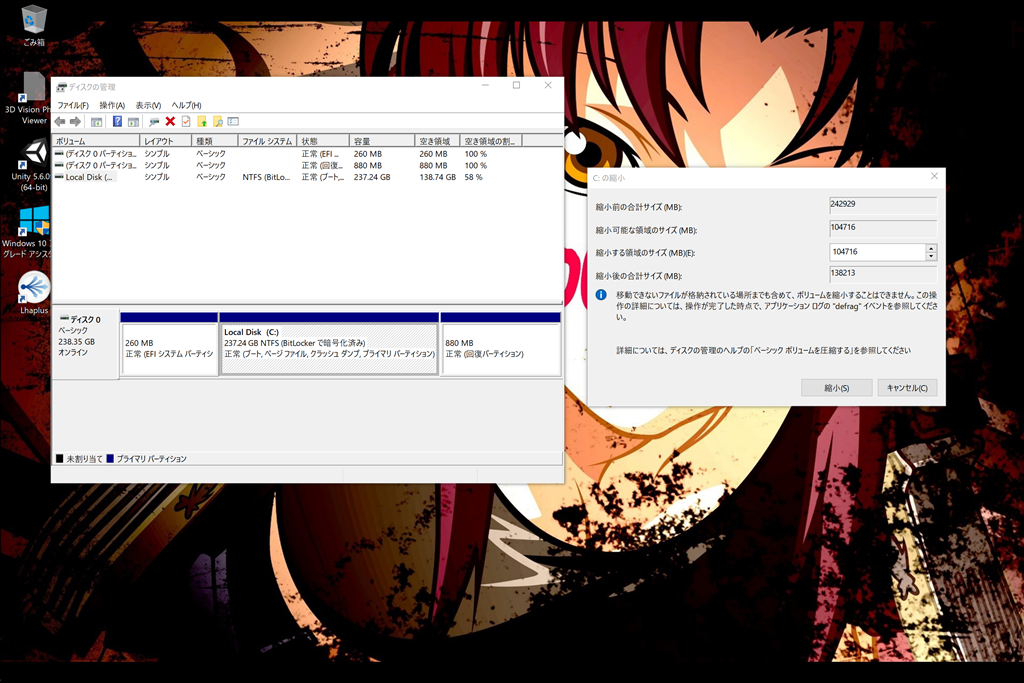Decrease shrink size with the down spinner arrow
Screen dimensions: 1024x683
931,256
